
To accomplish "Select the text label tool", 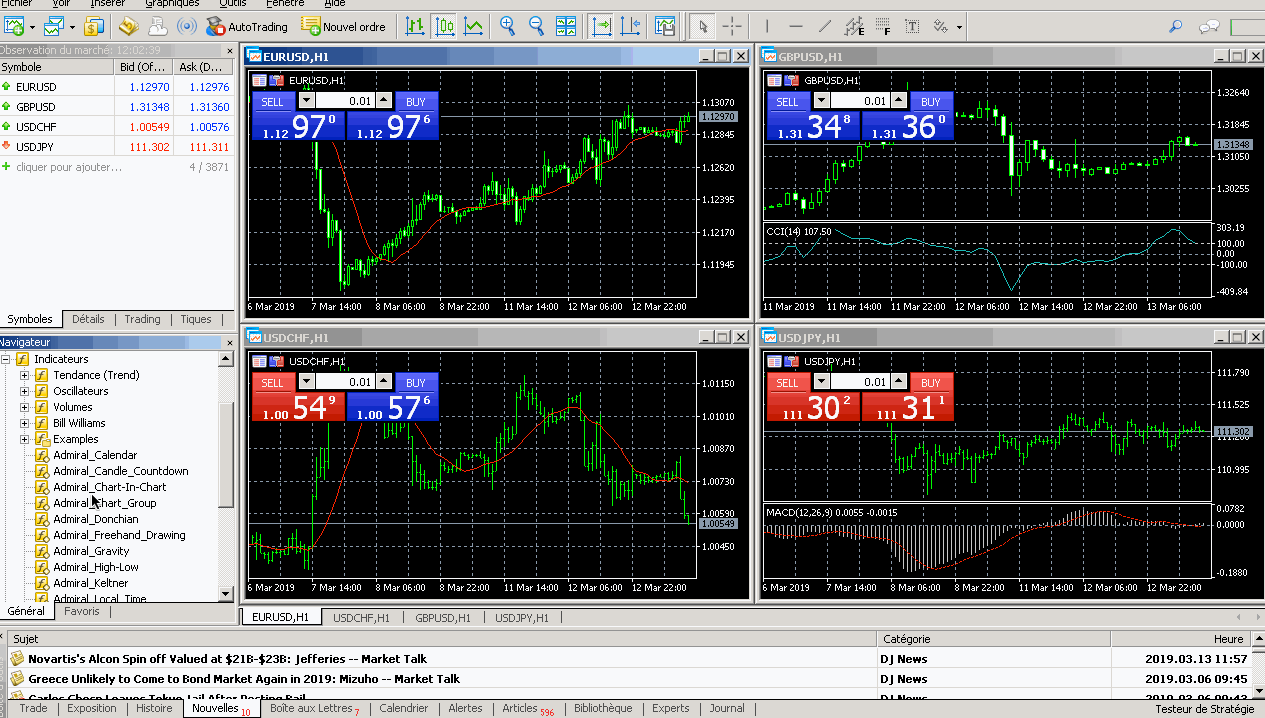I will click(x=912, y=27).
